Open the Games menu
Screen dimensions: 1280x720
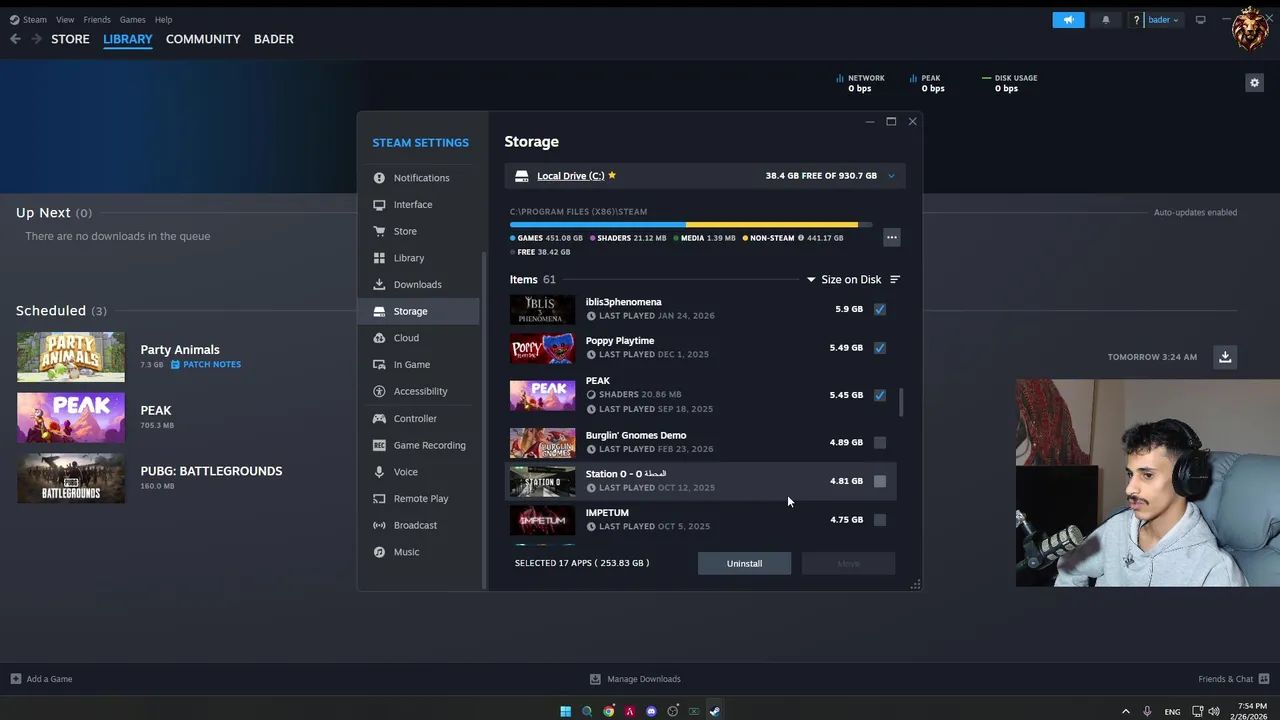(132, 19)
